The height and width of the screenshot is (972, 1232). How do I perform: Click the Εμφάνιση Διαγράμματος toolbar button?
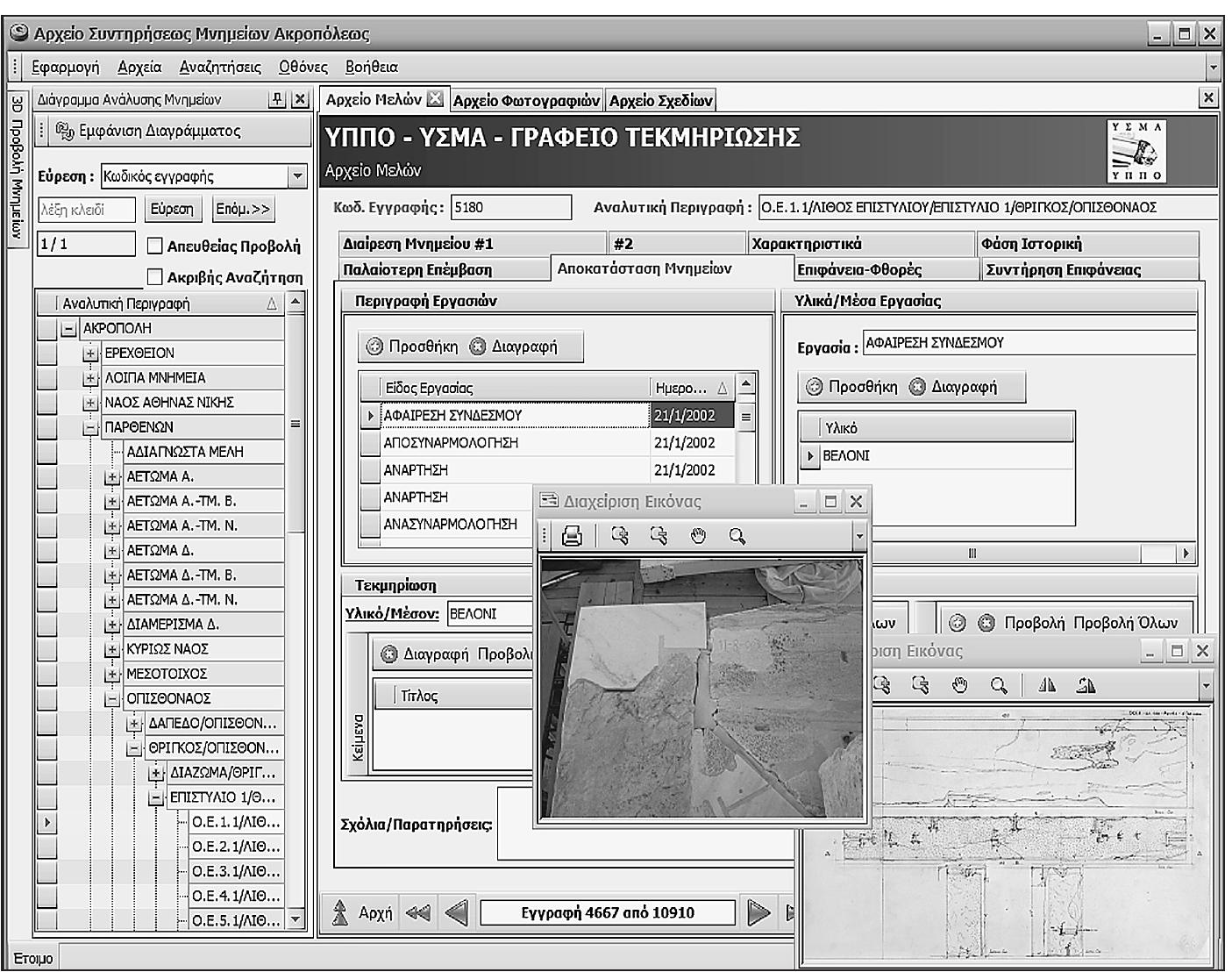pyautogui.click(x=149, y=131)
